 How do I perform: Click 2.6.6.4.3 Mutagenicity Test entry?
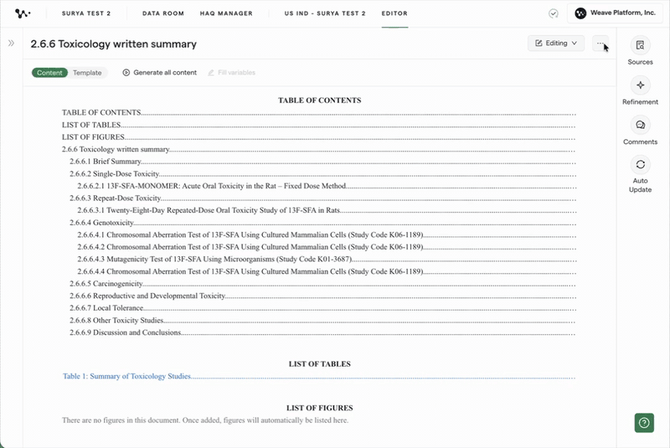coord(327,259)
